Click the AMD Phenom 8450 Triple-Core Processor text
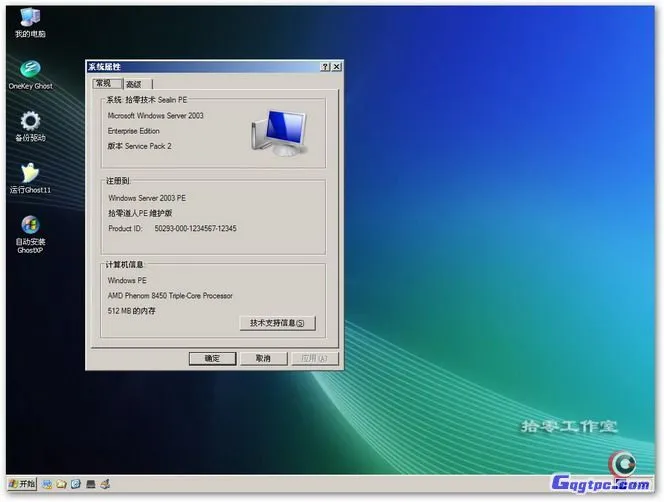 tap(170, 296)
